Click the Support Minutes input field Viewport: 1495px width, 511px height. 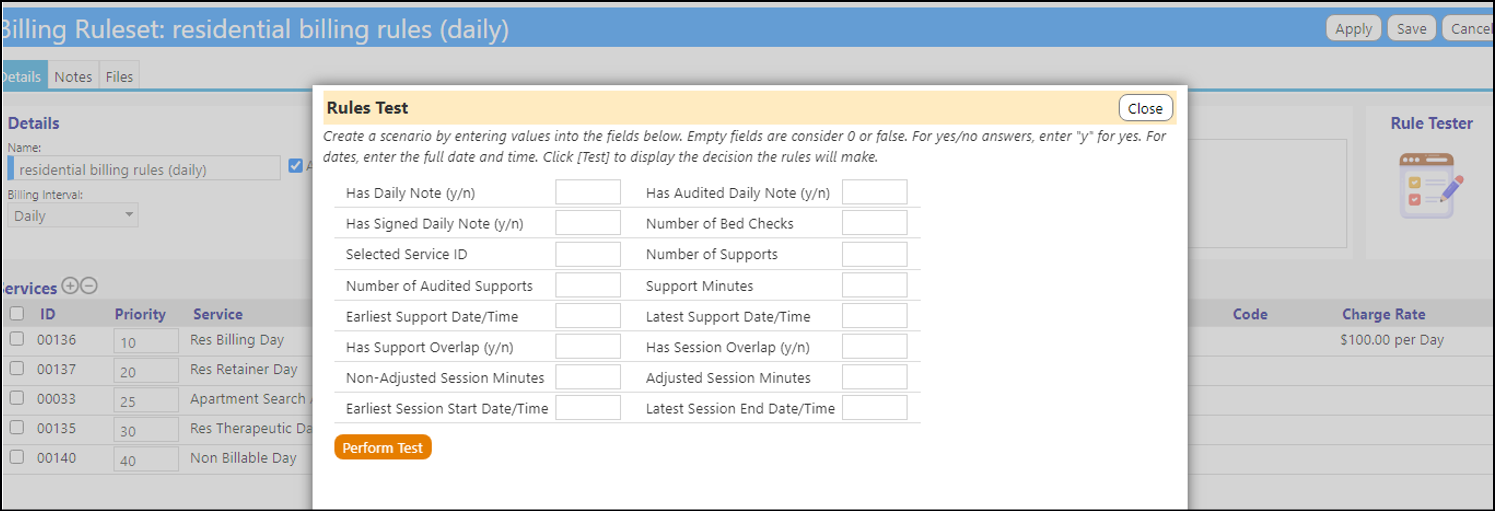(x=875, y=285)
